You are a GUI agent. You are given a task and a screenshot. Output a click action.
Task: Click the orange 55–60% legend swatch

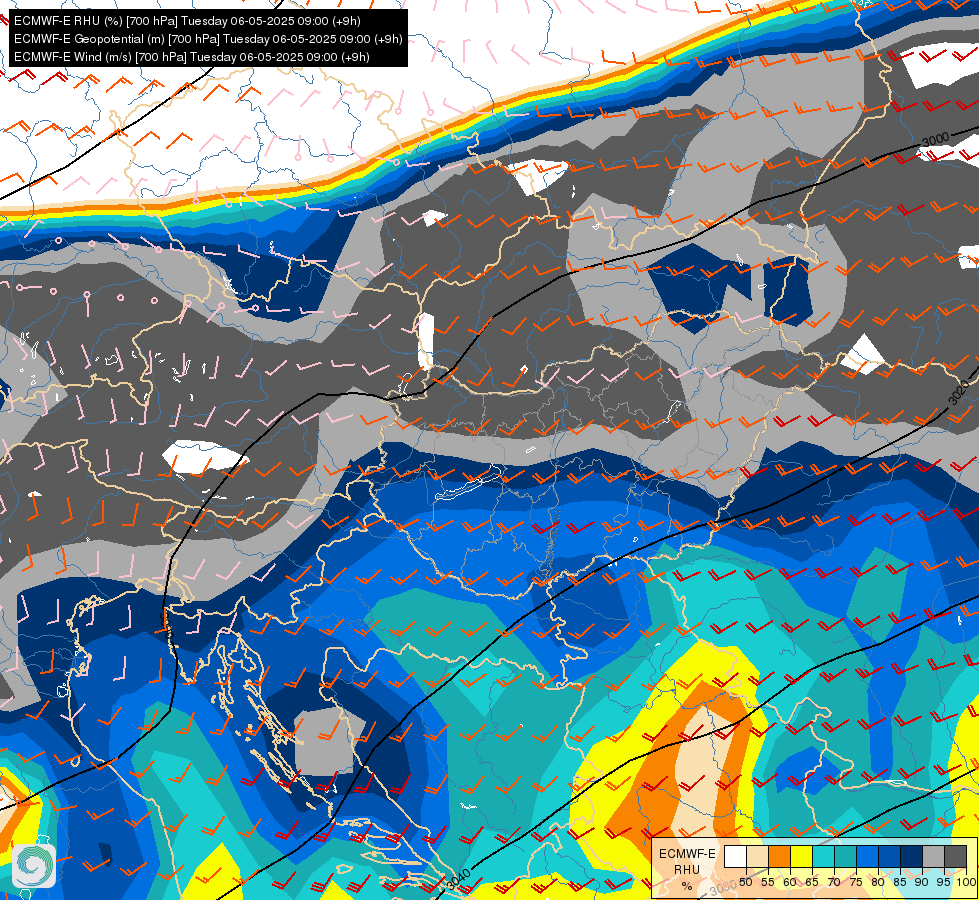(779, 856)
